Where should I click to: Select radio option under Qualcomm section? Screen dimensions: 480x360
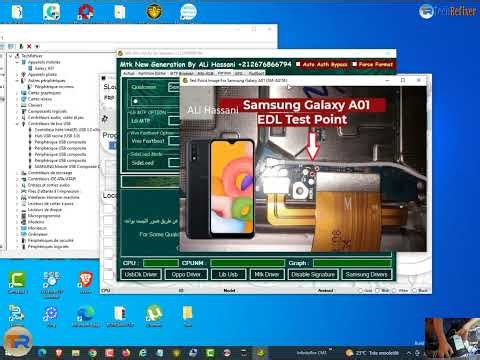[x=135, y=101]
